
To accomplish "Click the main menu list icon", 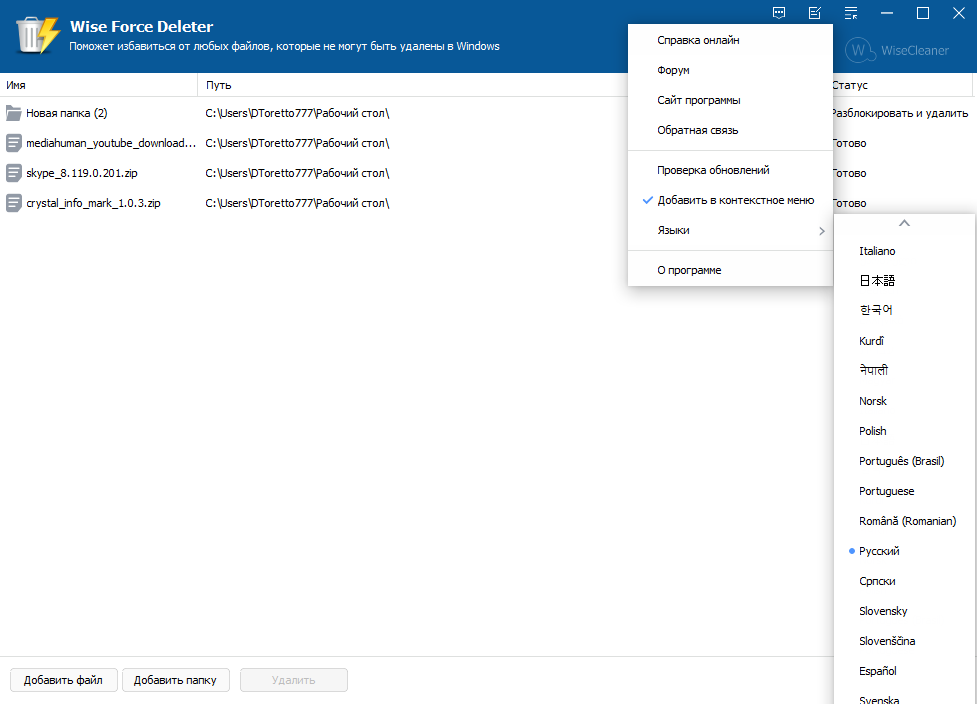I will pos(851,13).
